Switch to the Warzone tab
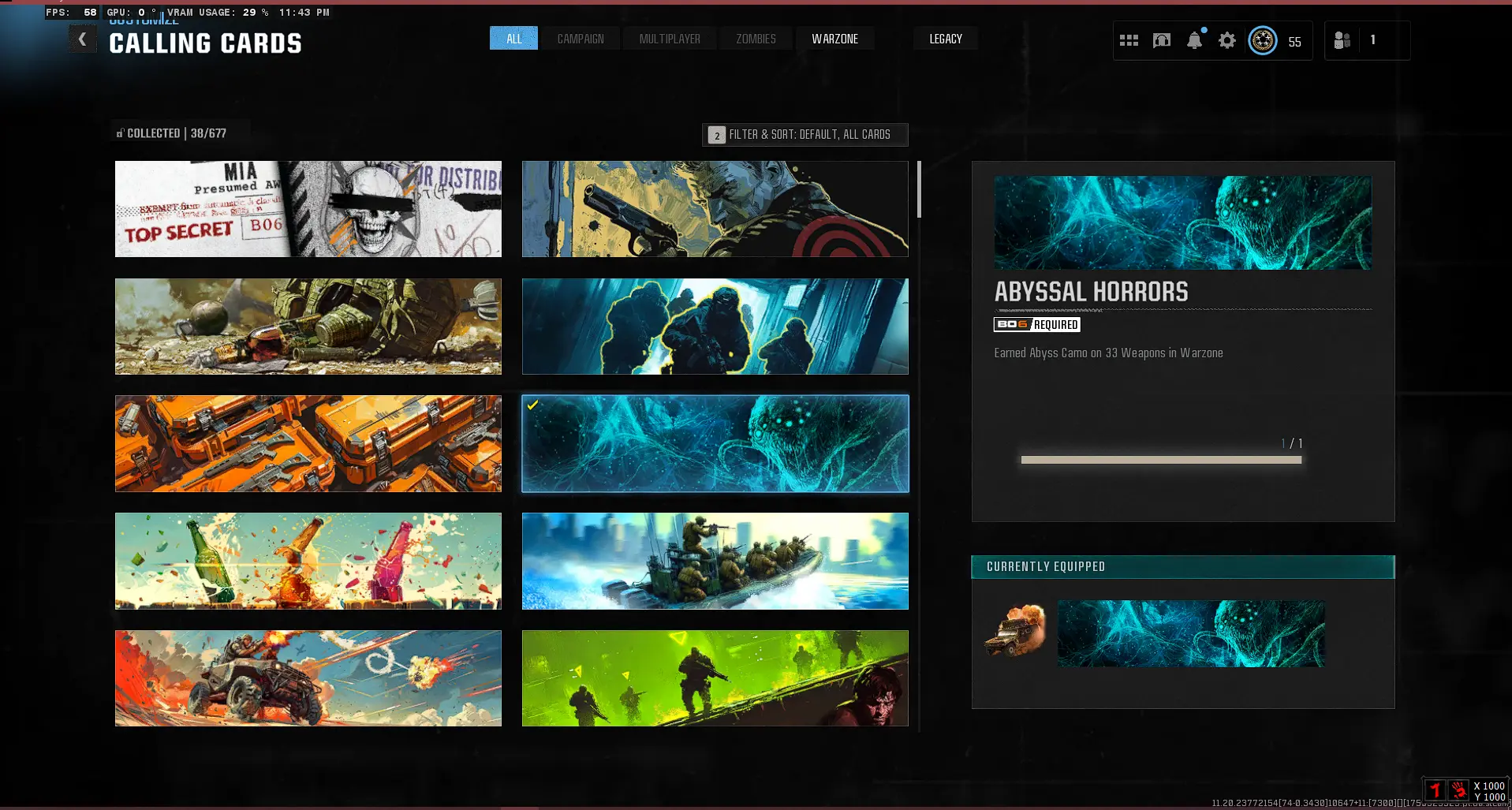 tap(834, 39)
